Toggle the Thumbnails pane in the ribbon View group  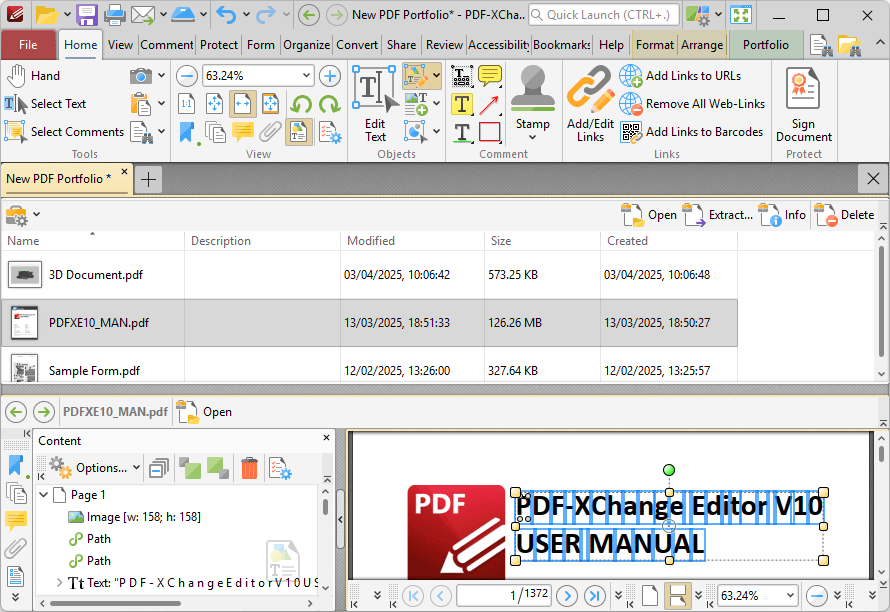215,132
